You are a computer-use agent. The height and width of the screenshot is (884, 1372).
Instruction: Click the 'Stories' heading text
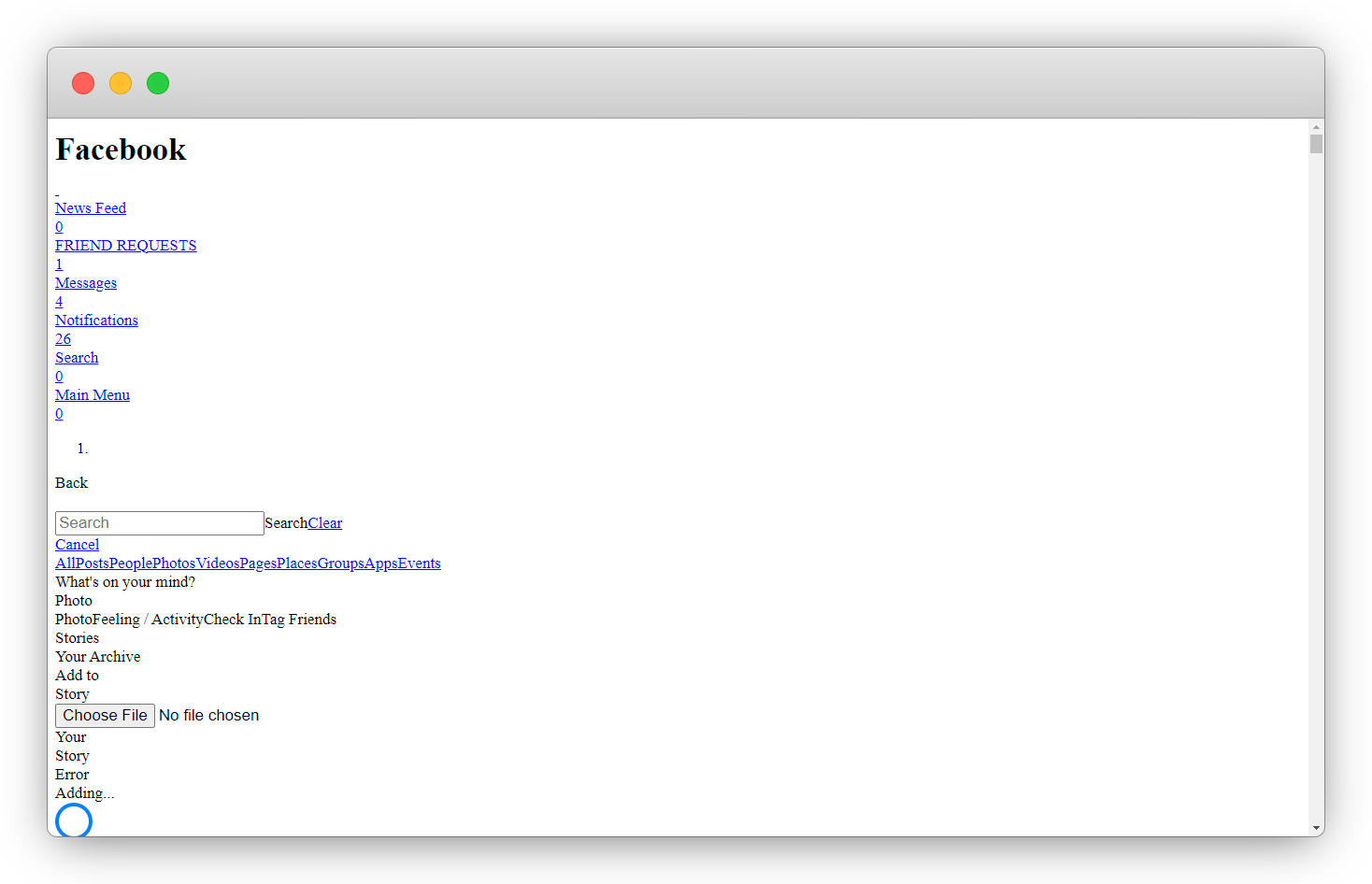(77, 638)
